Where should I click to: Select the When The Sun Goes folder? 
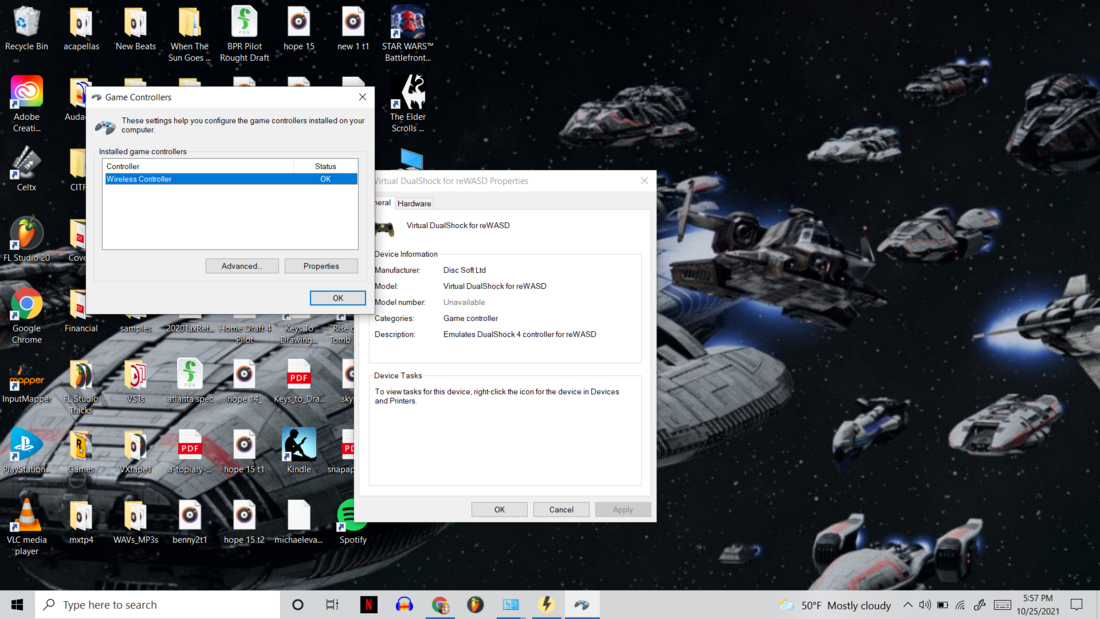(189, 34)
